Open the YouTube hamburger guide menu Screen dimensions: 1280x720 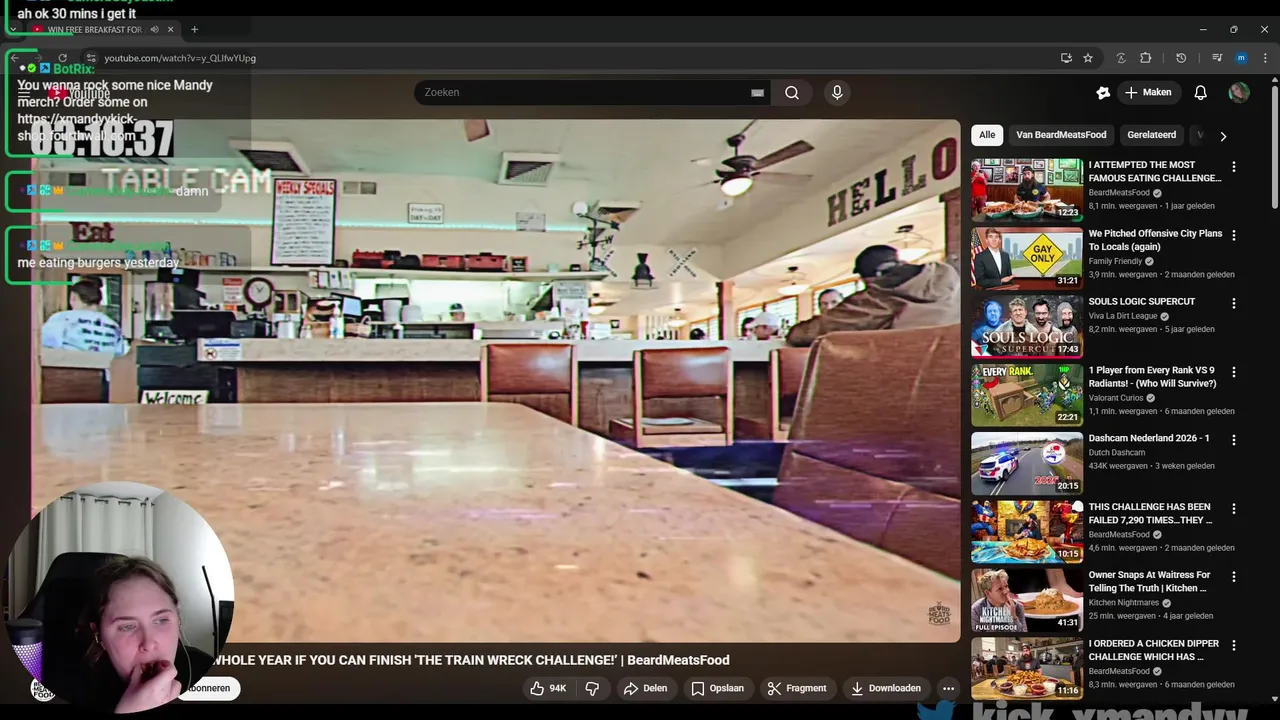click(x=24, y=93)
